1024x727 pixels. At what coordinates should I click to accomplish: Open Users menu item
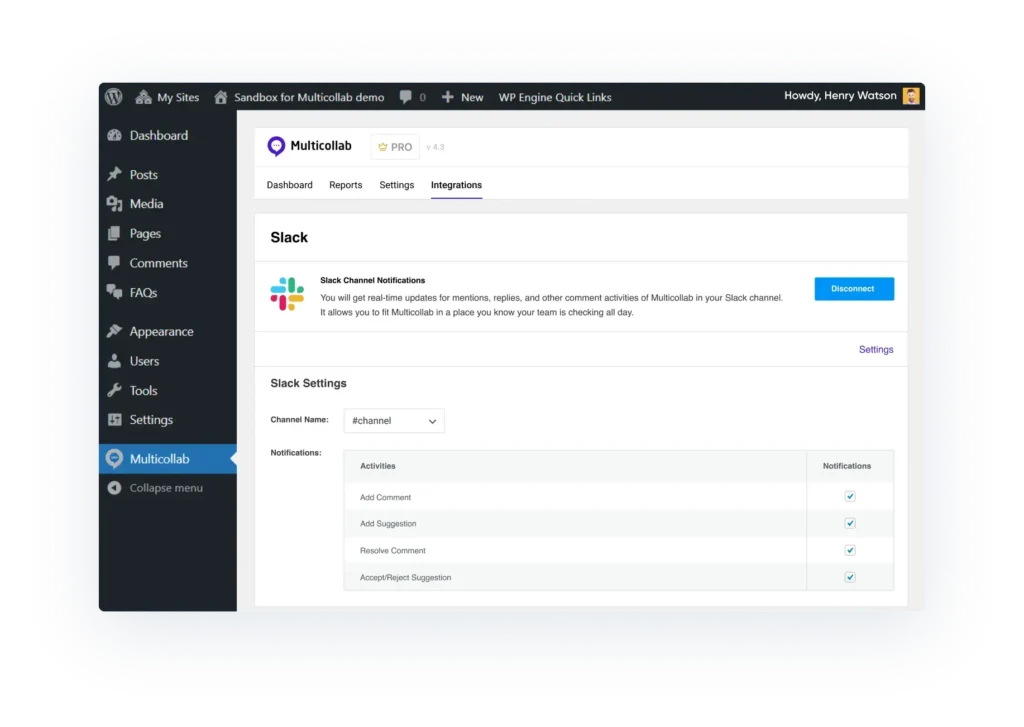click(x=144, y=361)
